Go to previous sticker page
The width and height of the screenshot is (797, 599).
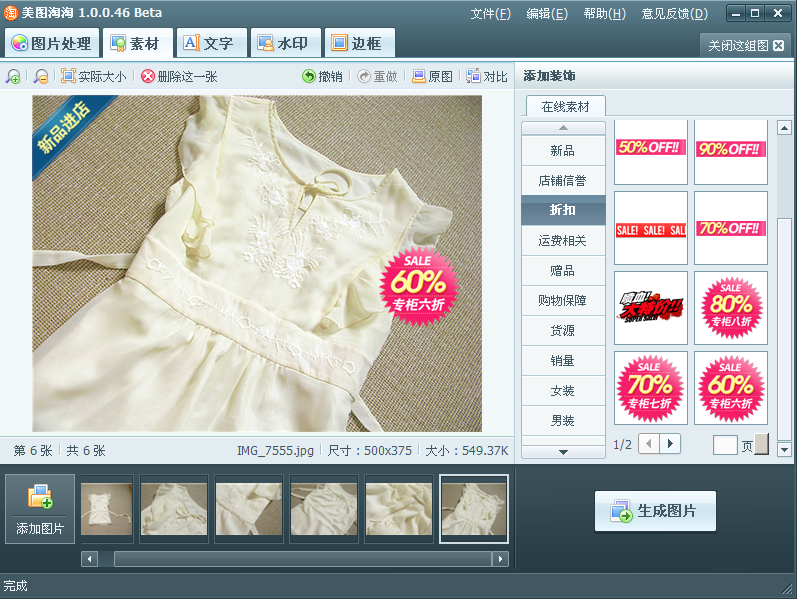click(649, 444)
